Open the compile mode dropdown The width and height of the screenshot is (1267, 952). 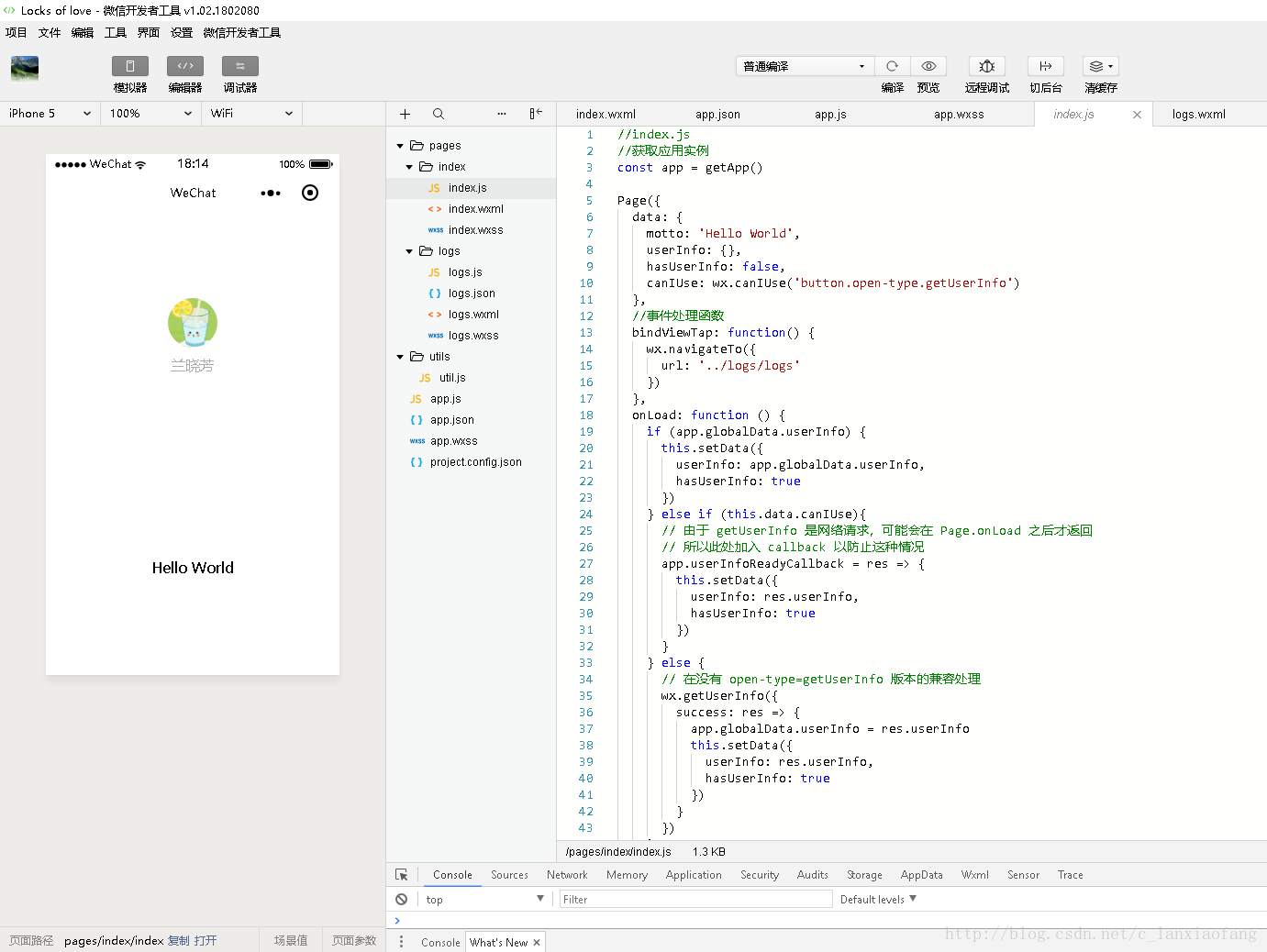click(x=805, y=66)
